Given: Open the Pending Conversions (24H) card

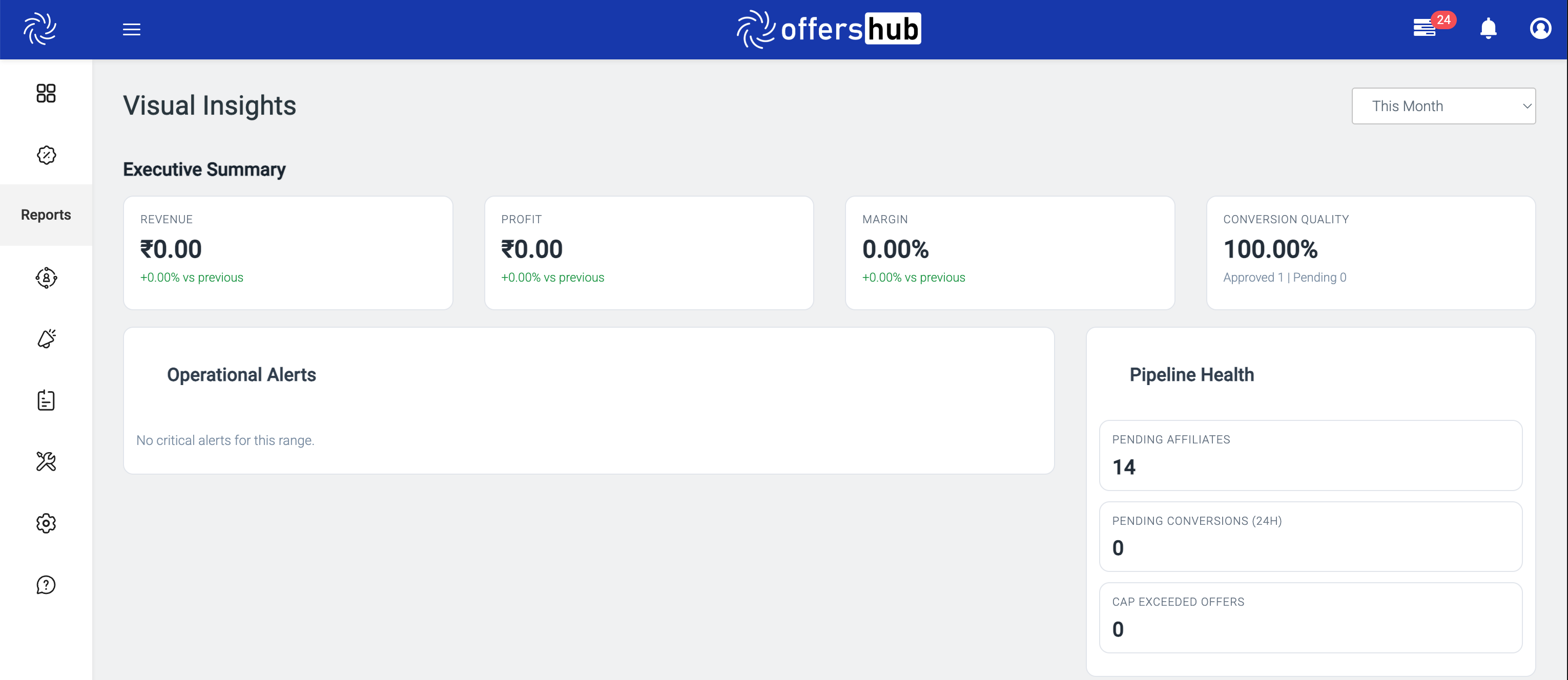Looking at the screenshot, I should pos(1310,537).
